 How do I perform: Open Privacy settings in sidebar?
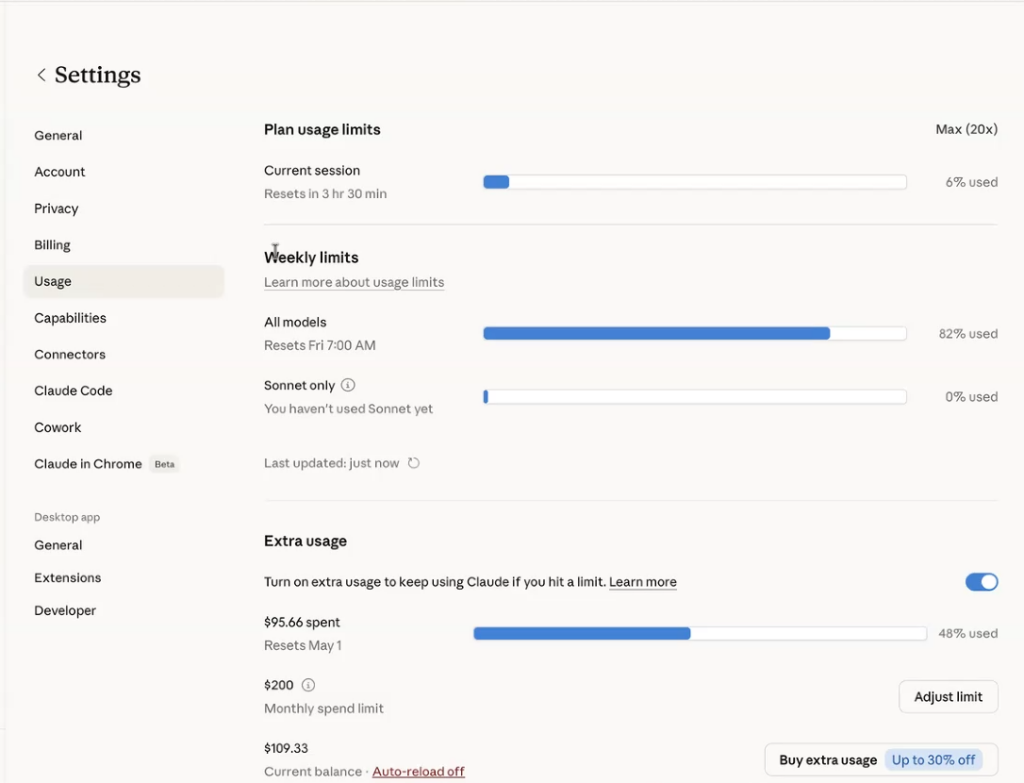click(56, 209)
